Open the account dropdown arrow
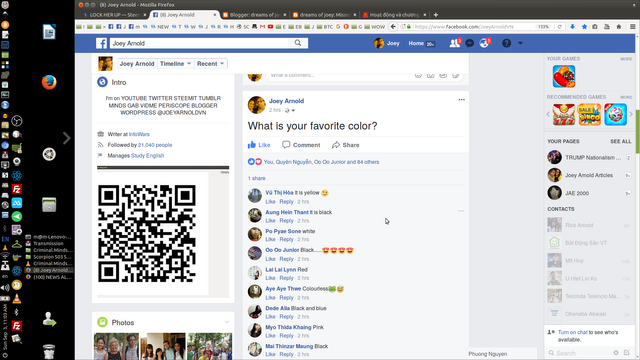 pyautogui.click(x=520, y=43)
